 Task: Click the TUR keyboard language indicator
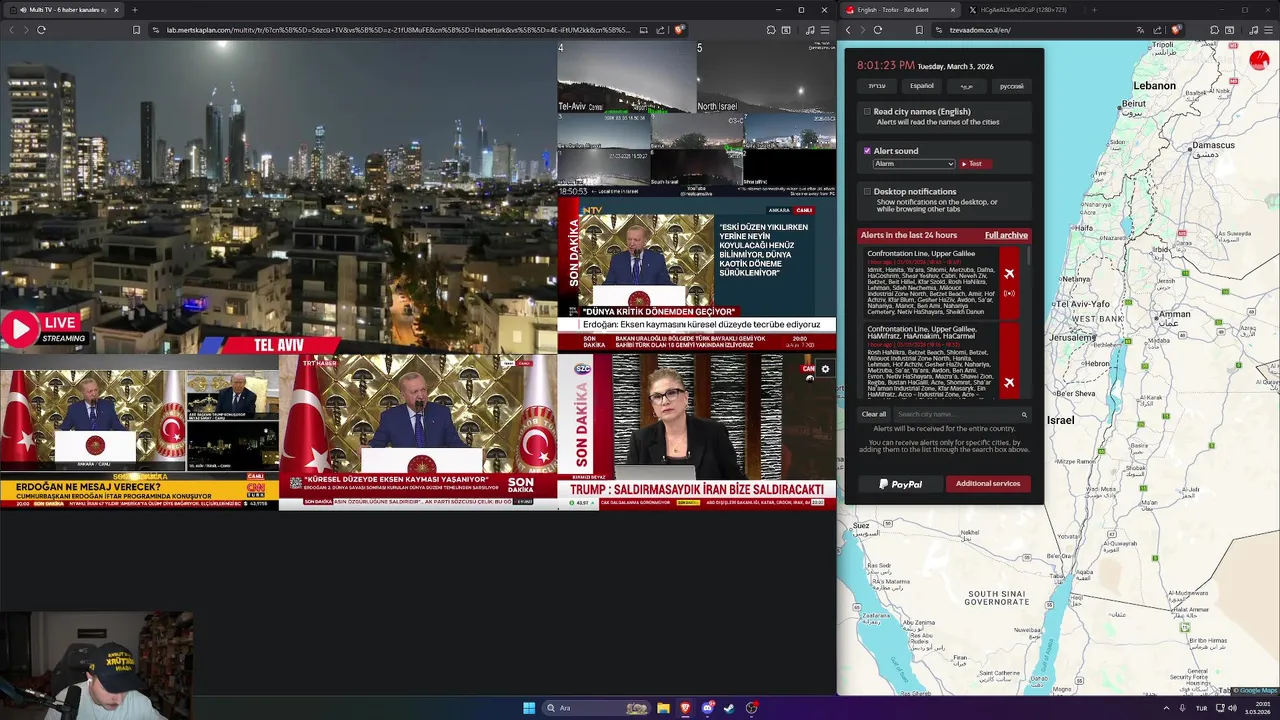point(1201,708)
